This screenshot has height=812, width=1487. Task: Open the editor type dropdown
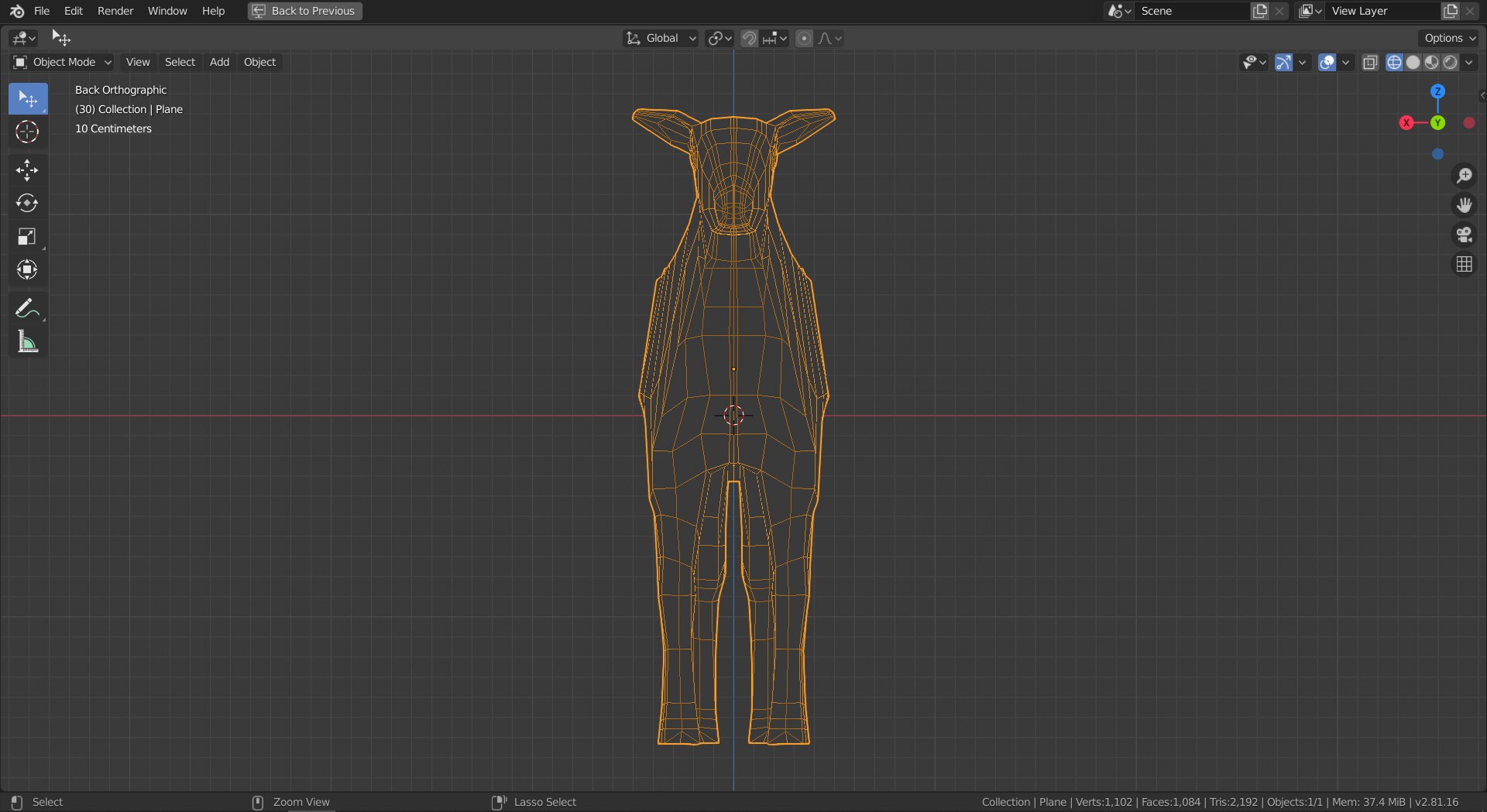point(23,38)
